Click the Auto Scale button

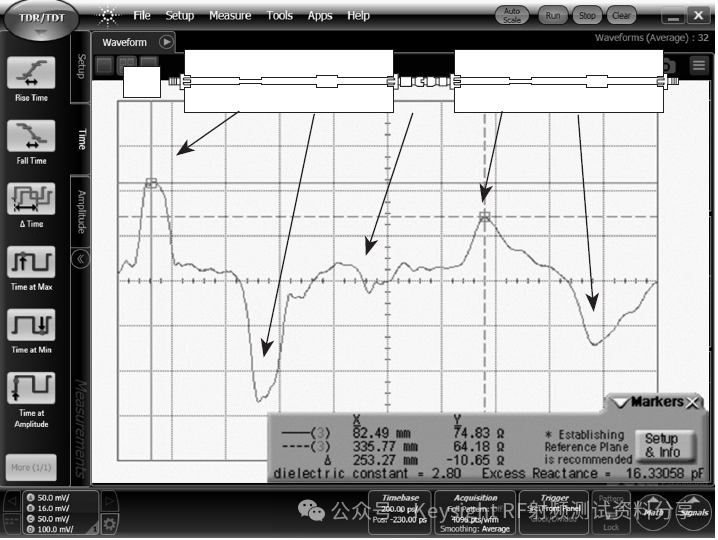point(512,16)
